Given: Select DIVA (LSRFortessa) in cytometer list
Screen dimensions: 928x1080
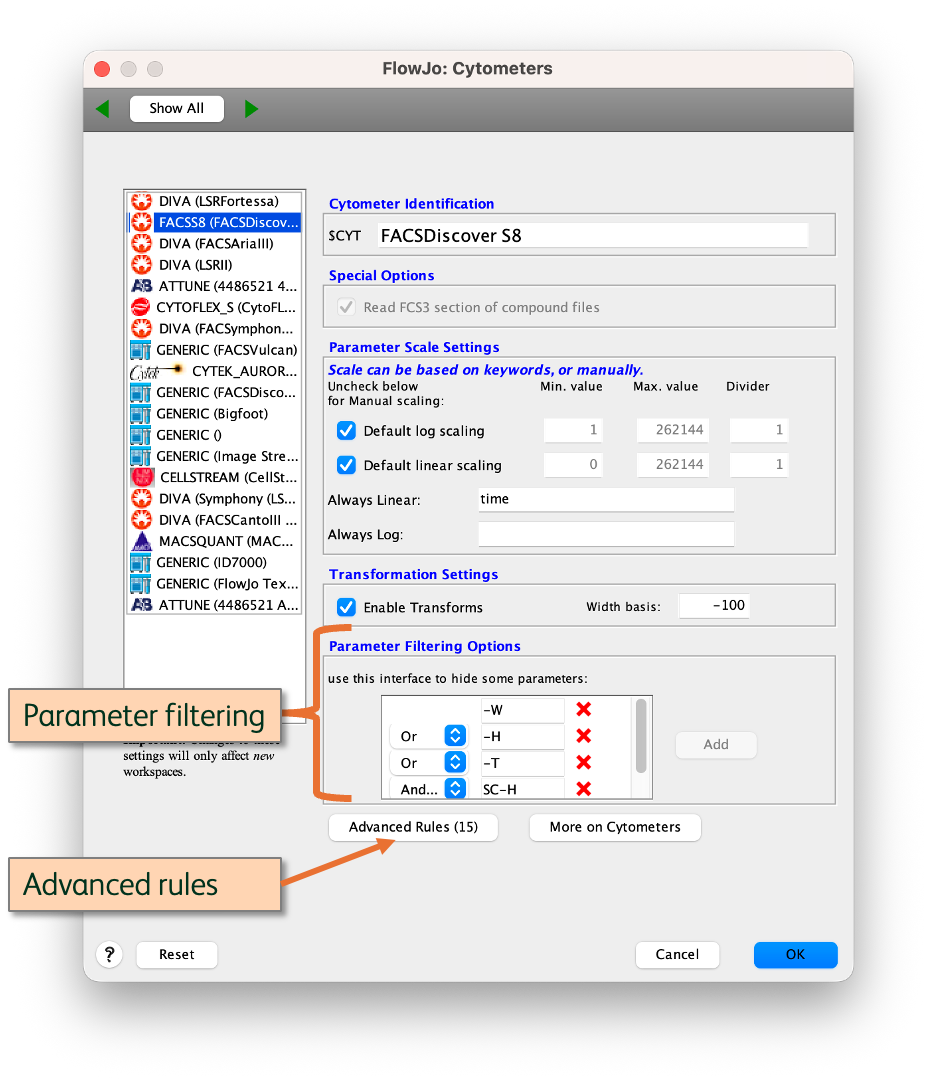Looking at the screenshot, I should click(214, 201).
